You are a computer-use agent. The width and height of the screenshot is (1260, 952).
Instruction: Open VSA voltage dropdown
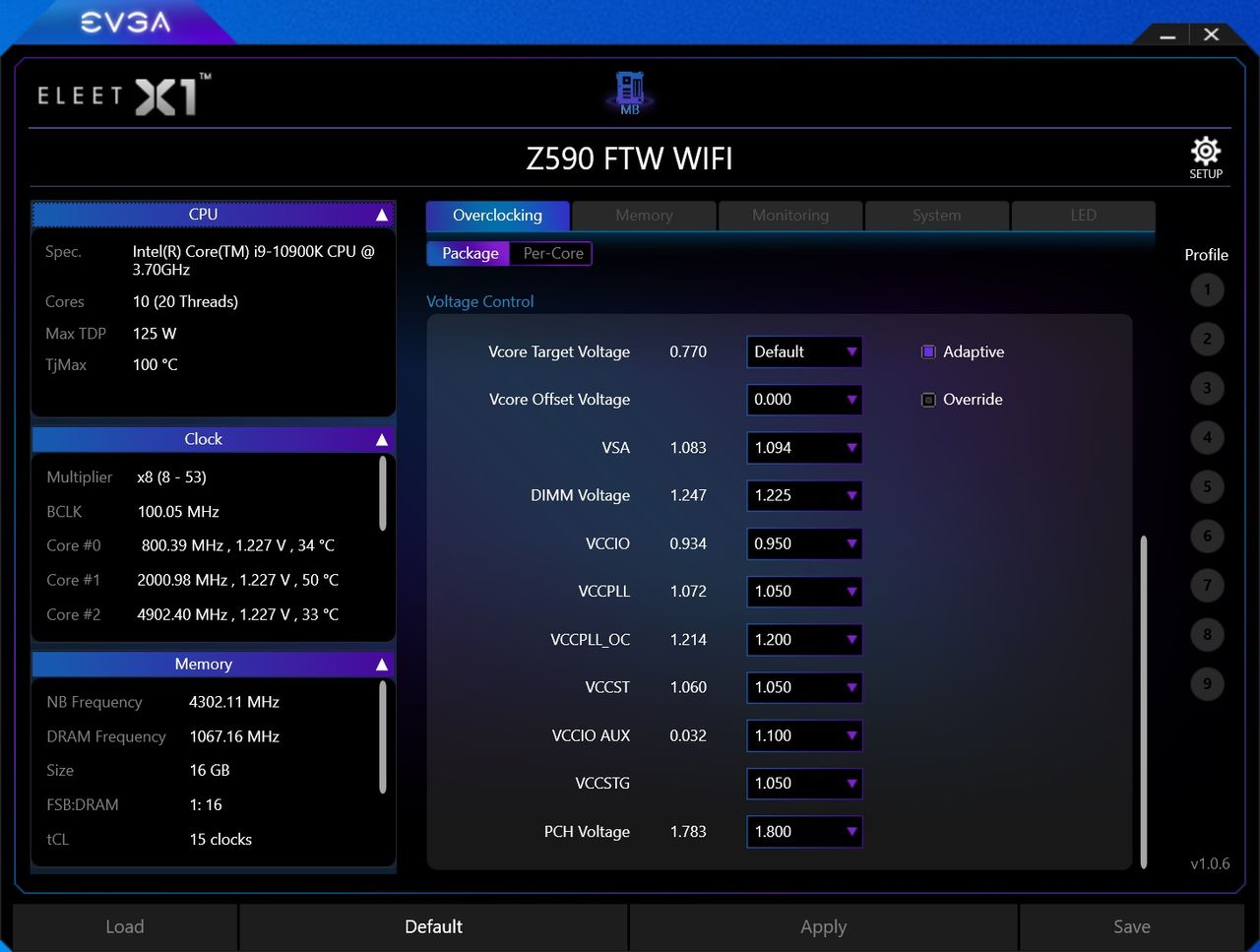804,448
